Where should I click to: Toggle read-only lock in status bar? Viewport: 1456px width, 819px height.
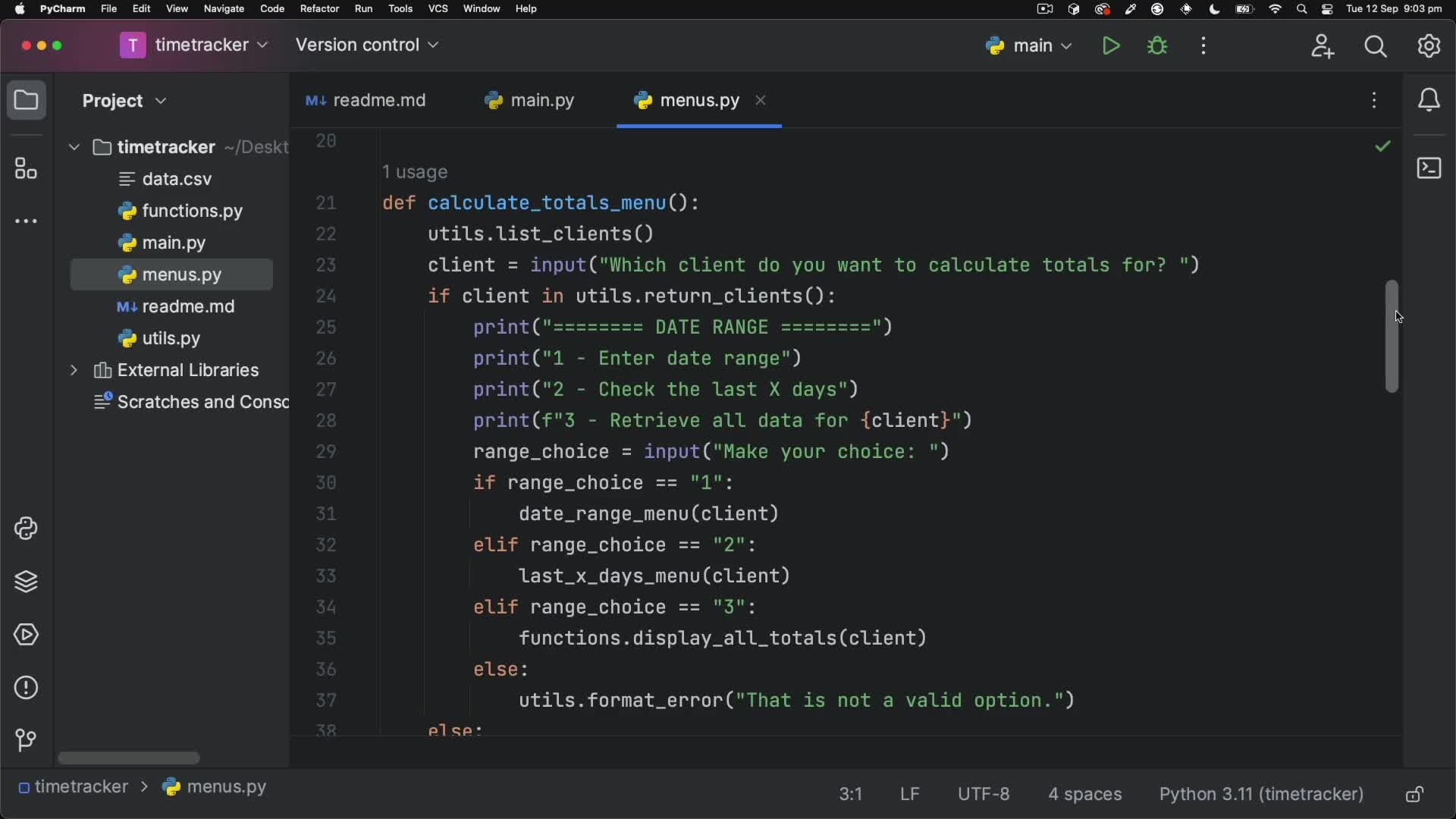[1414, 794]
